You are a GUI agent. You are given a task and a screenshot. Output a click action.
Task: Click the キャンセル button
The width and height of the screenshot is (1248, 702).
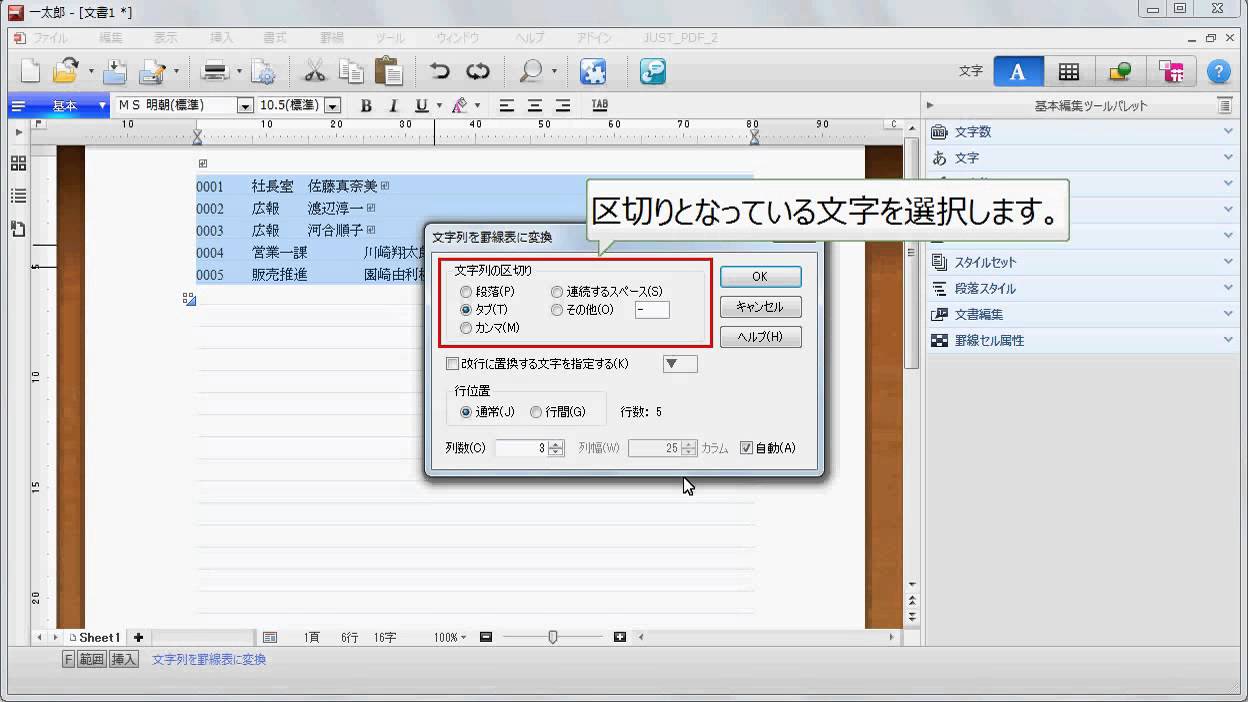[760, 307]
